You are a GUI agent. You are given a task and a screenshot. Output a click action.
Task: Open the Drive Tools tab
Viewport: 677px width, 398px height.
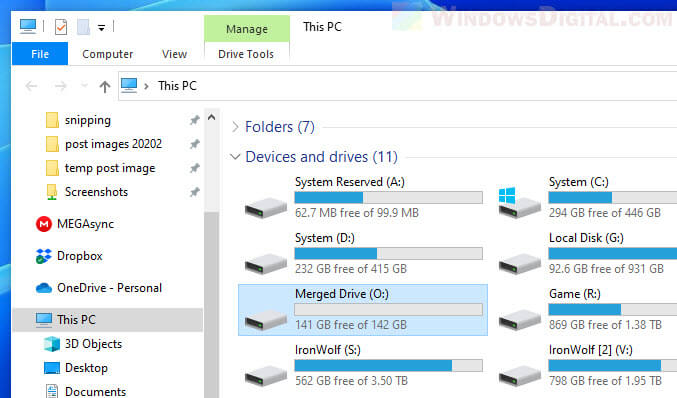246,54
